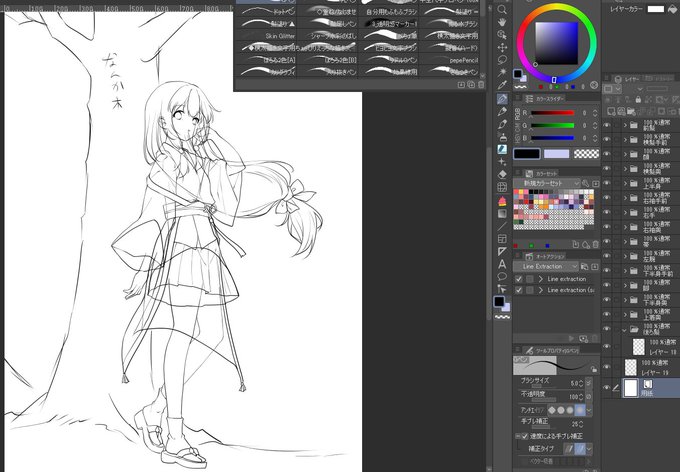Increase the ブラシサイズ value stepper
The height and width of the screenshot is (472, 680).
581,382
